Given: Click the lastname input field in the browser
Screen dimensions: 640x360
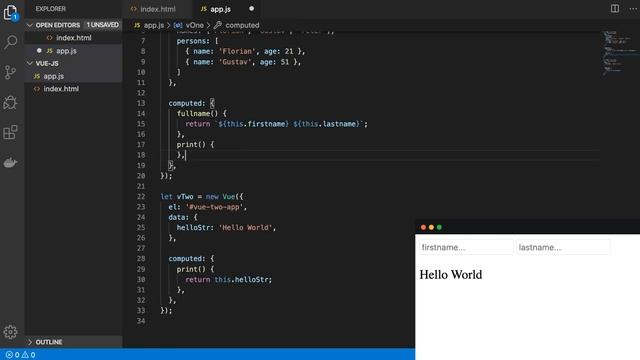Looking at the screenshot, I should tap(563, 247).
